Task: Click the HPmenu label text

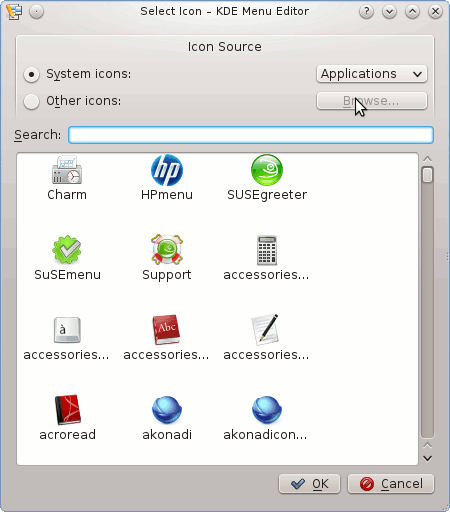Action: (167, 195)
